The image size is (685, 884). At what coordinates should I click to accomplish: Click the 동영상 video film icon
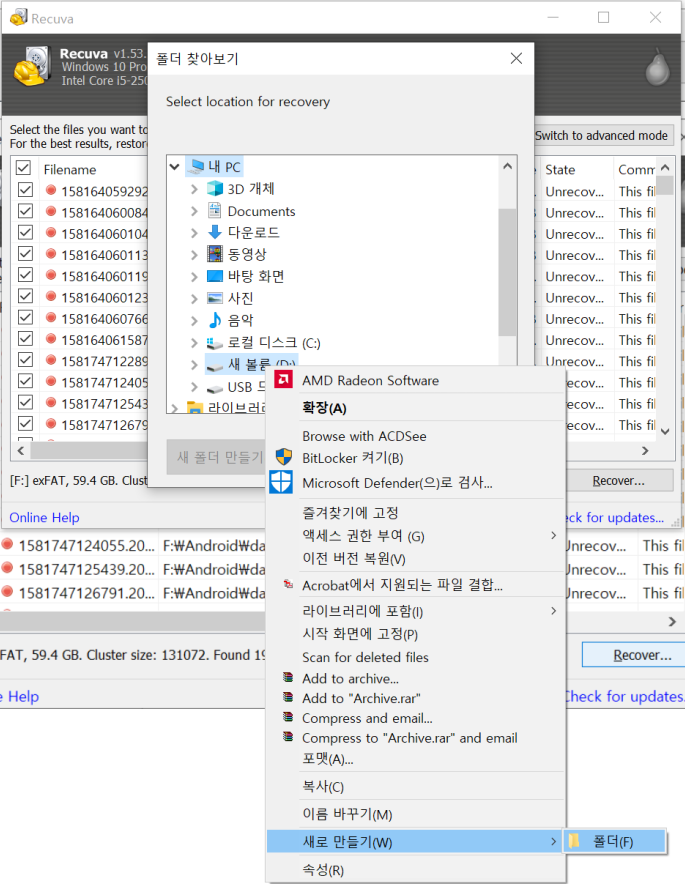tap(214, 254)
